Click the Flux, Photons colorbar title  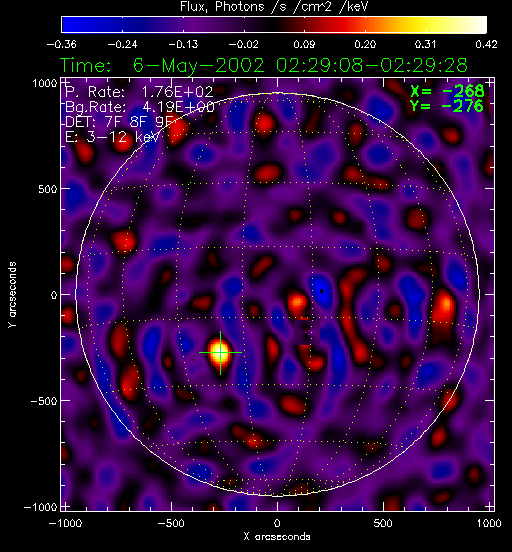pos(274,7)
